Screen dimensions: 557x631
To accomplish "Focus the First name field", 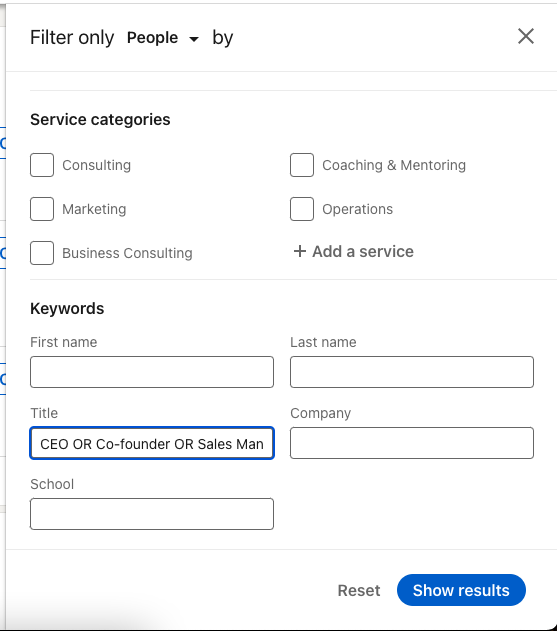I will (x=152, y=372).
